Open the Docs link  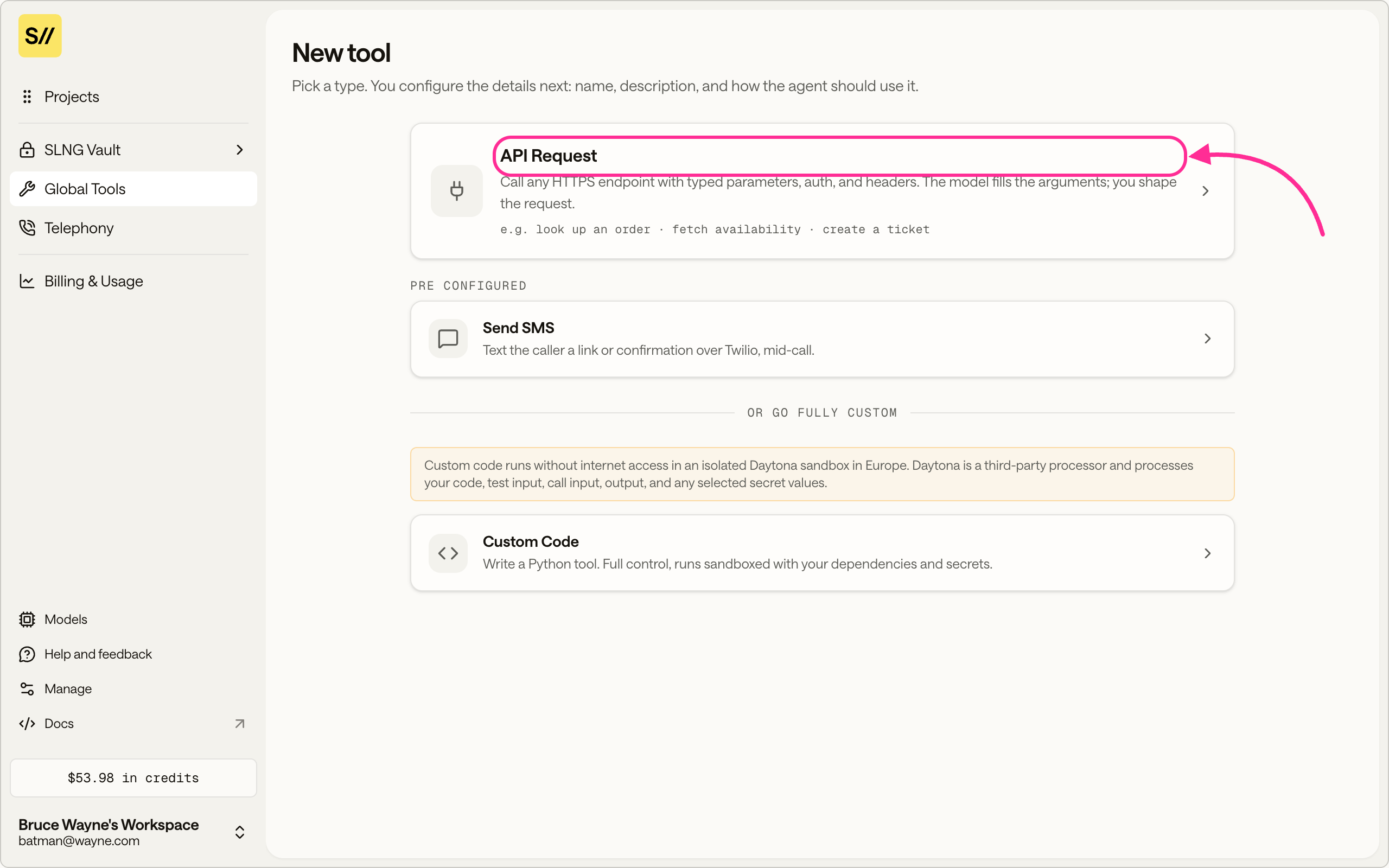coord(133,723)
